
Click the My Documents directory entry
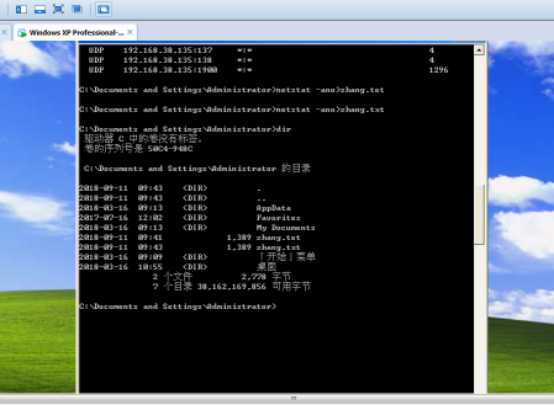point(197,228)
